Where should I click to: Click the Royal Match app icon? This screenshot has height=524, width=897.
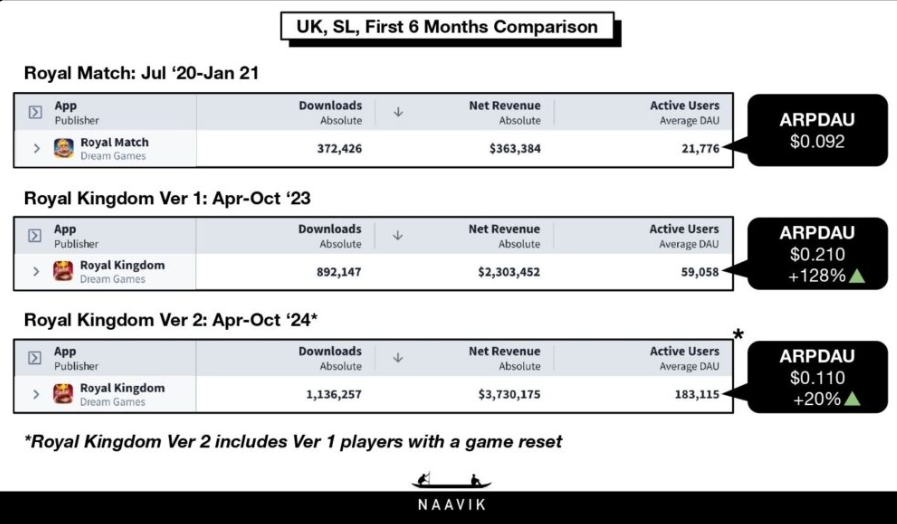(63, 148)
